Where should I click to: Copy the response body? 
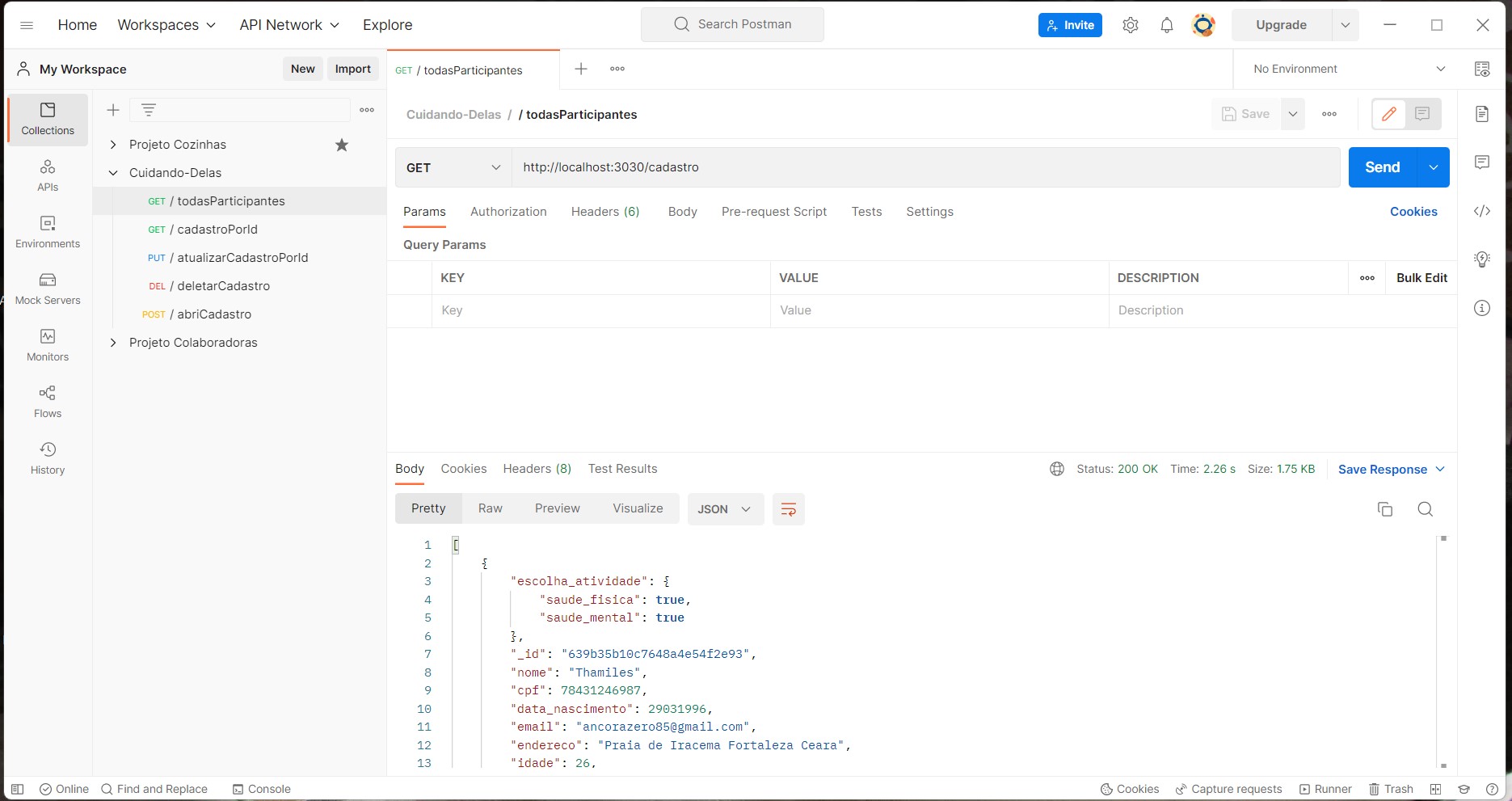pos(1385,509)
